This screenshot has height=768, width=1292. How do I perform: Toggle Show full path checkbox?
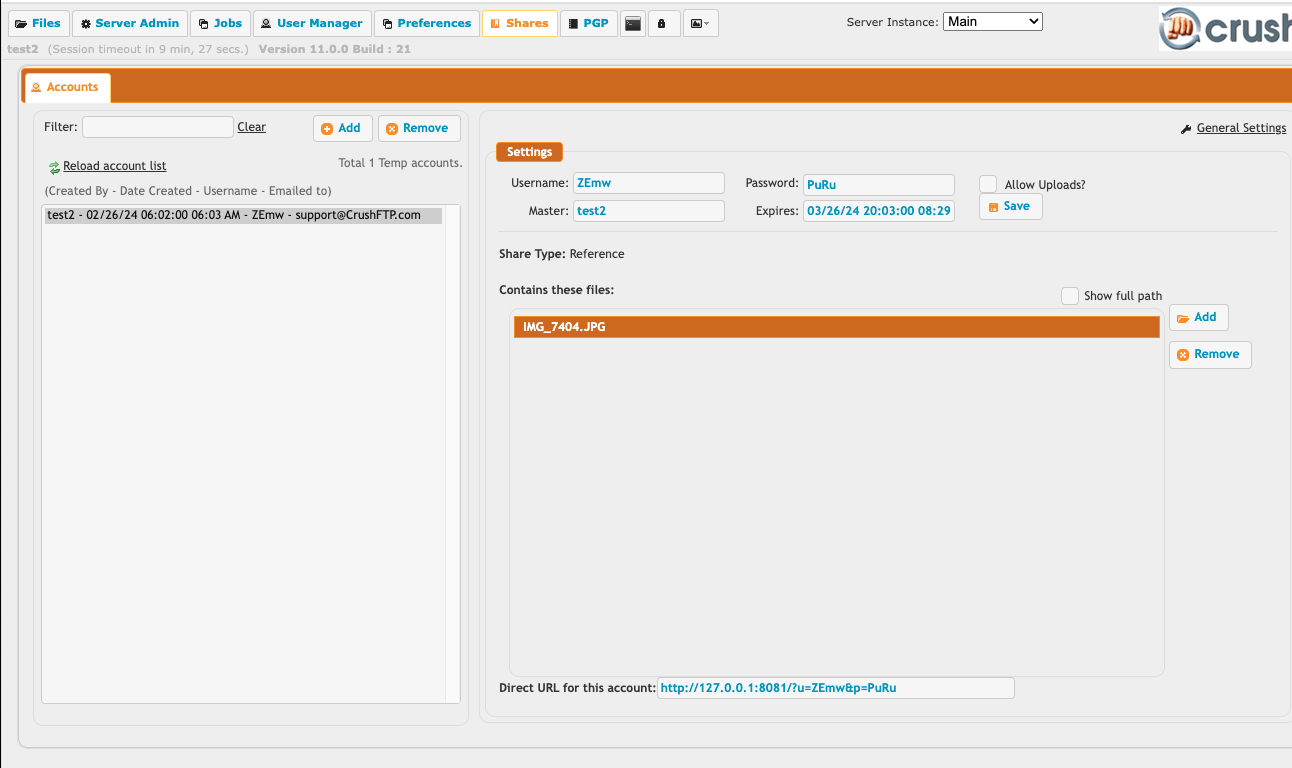click(1070, 296)
